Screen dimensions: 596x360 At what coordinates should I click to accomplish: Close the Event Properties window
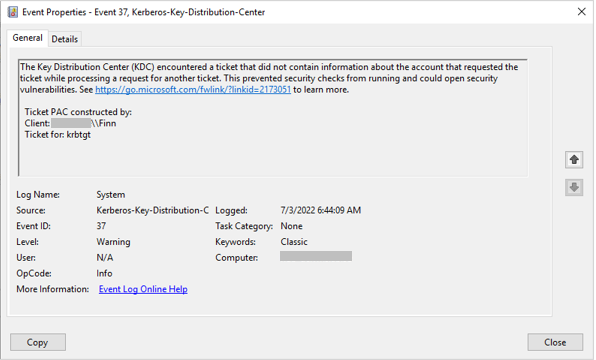(582, 12)
